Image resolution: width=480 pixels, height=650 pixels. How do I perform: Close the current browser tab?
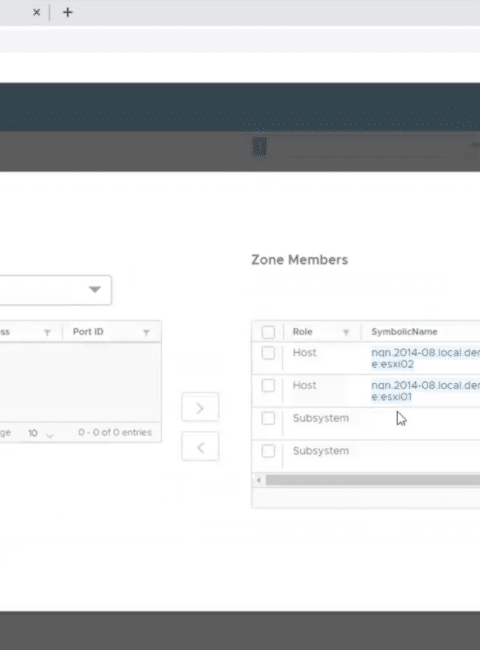pyautogui.click(x=36, y=12)
